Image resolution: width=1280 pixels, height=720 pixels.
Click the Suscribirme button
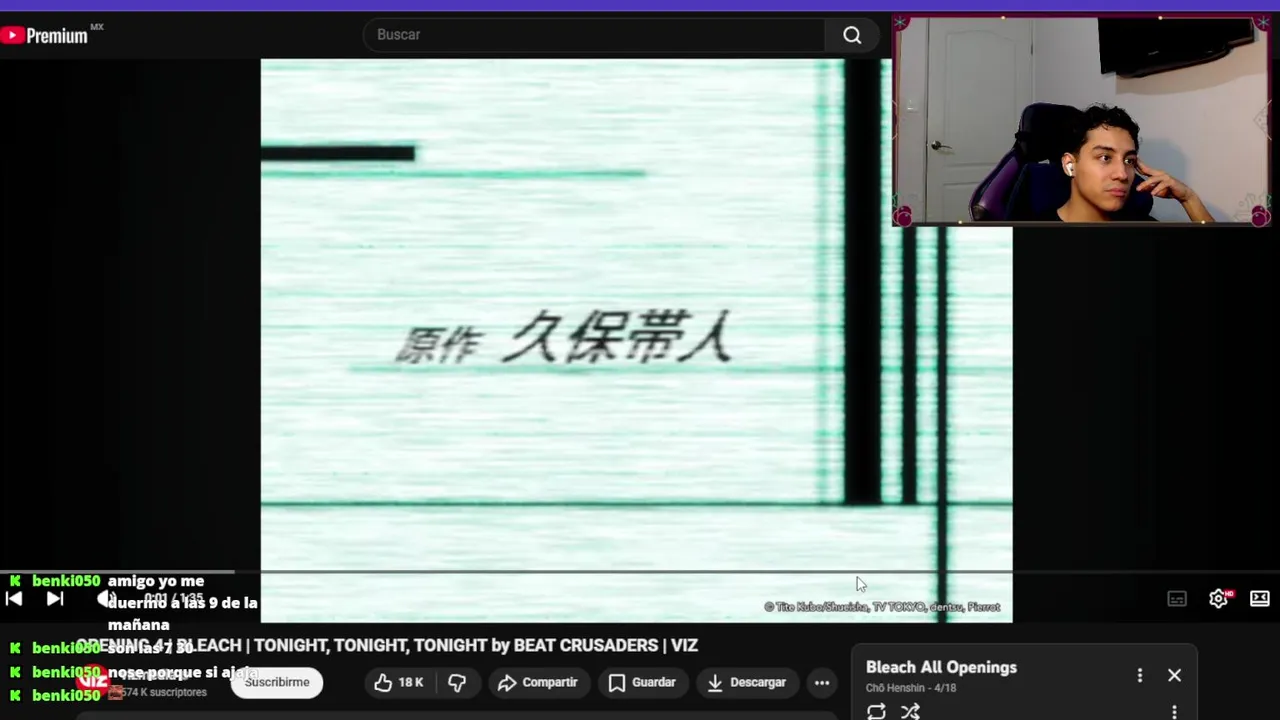click(x=277, y=682)
